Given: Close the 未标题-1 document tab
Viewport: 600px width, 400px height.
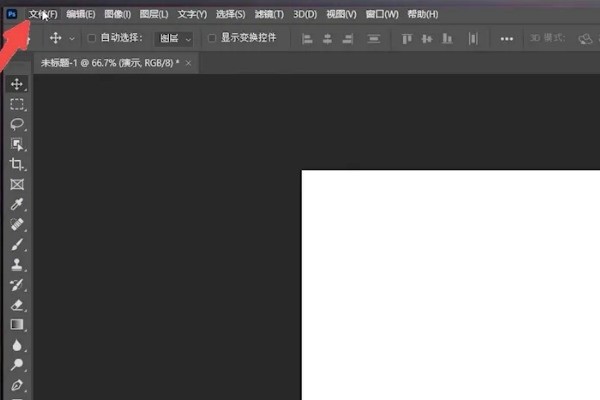Looking at the screenshot, I should coord(190,62).
